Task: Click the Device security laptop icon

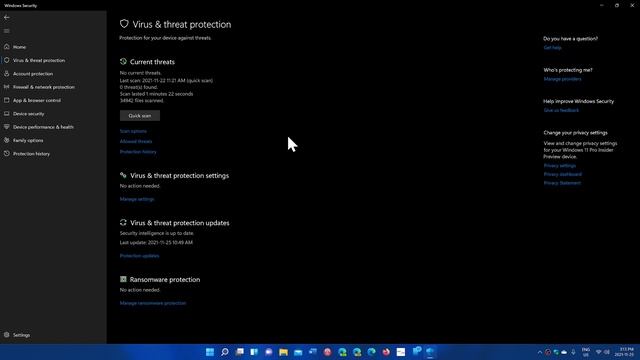Action: click(7, 113)
